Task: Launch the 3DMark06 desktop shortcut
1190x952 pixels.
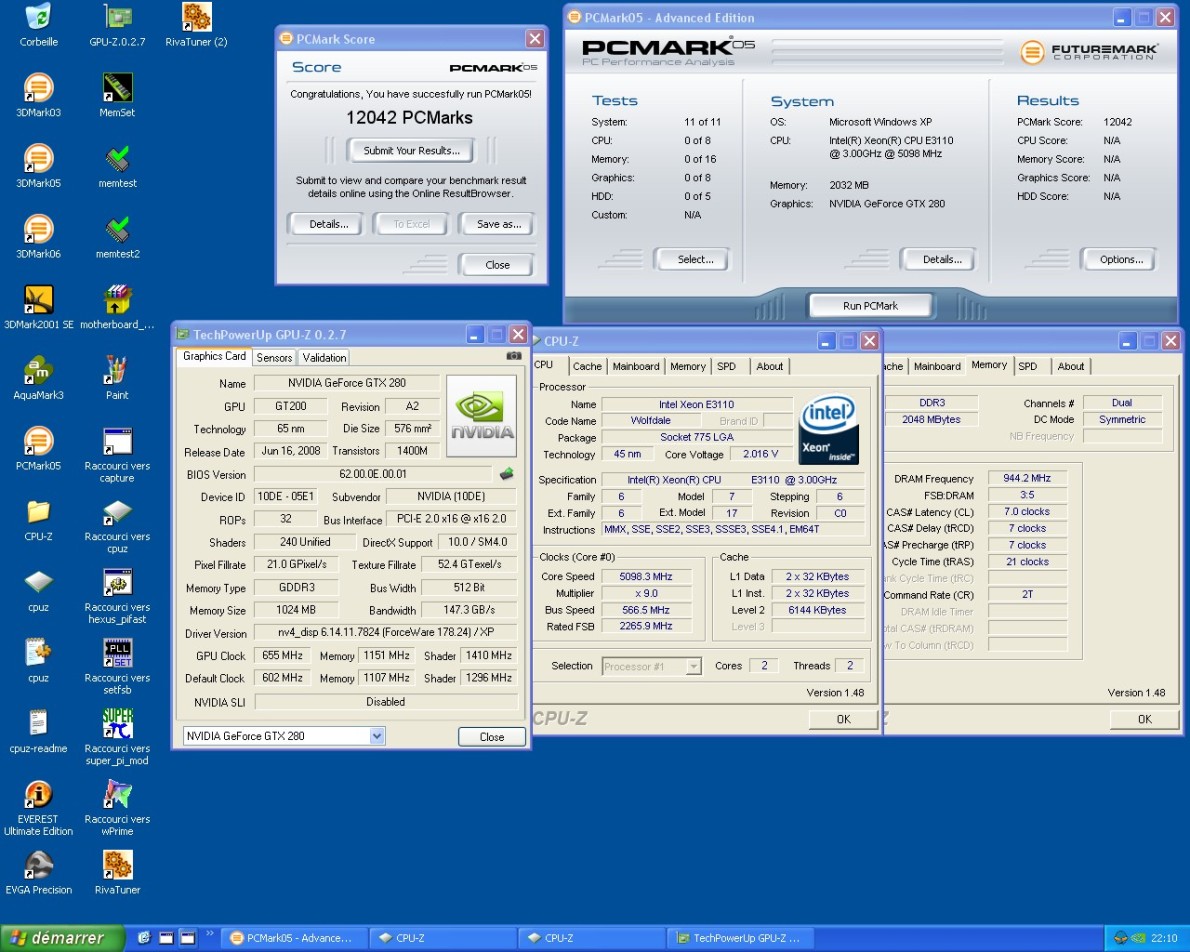Action: point(38,236)
